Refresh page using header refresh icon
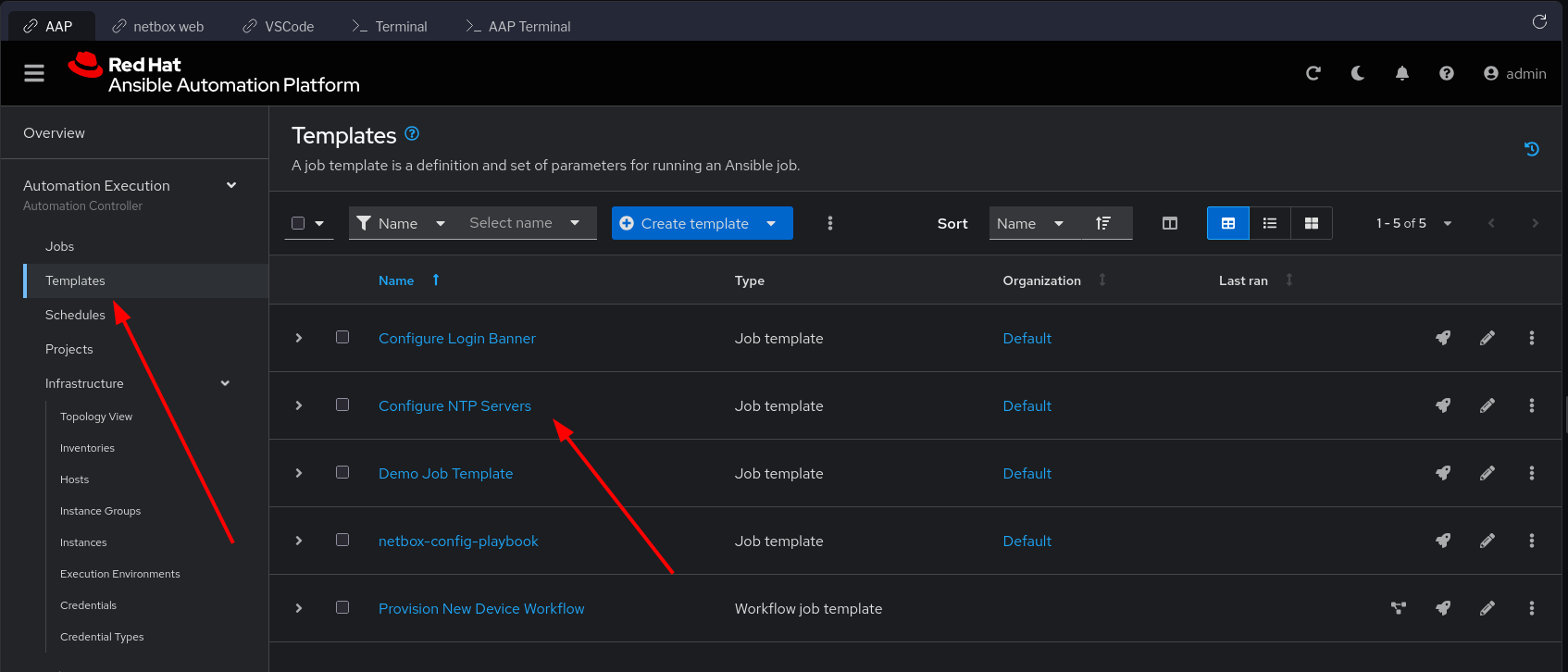1568x672 pixels. 1313,73
